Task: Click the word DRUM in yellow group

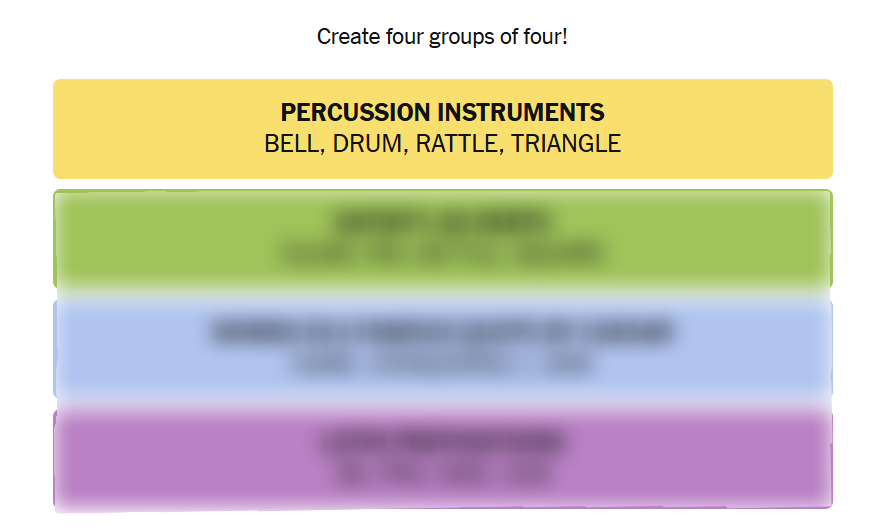Action: click(x=367, y=144)
